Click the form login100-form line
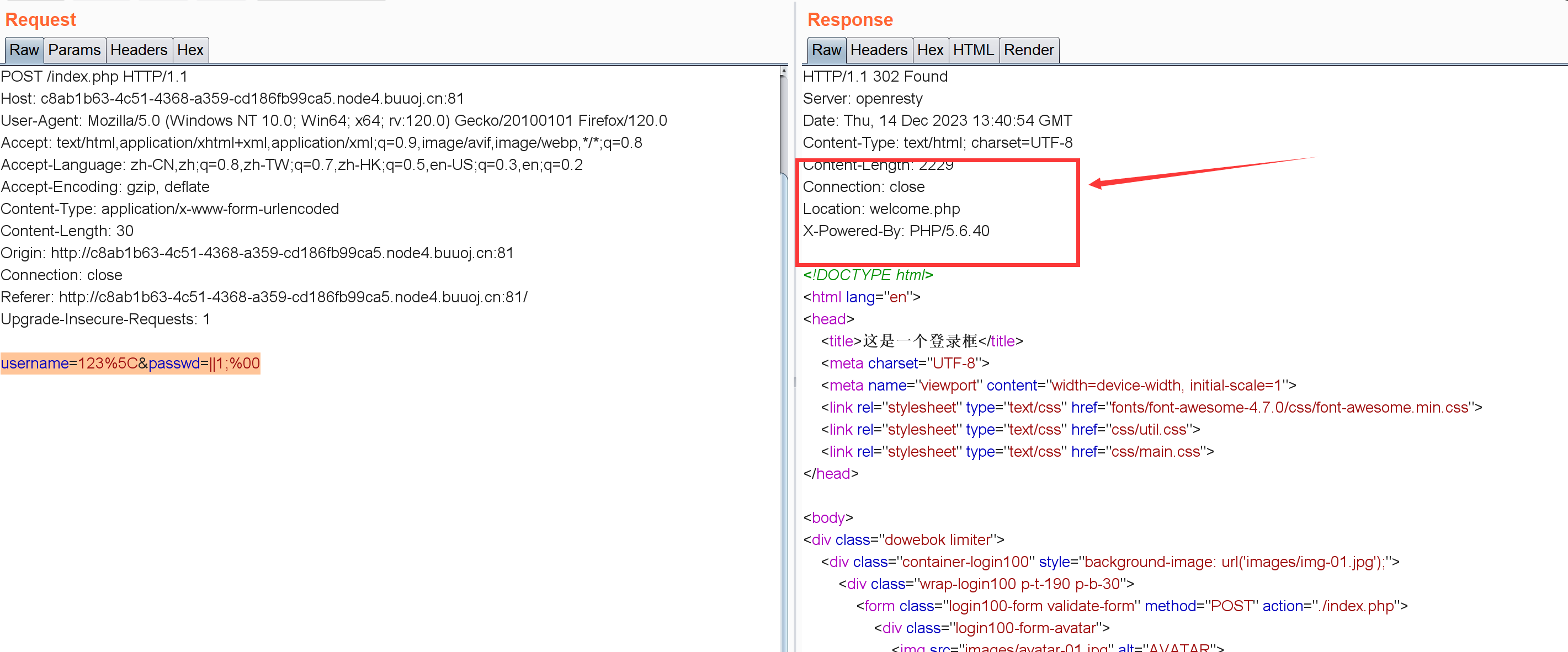The height and width of the screenshot is (652, 1568). [1132, 606]
